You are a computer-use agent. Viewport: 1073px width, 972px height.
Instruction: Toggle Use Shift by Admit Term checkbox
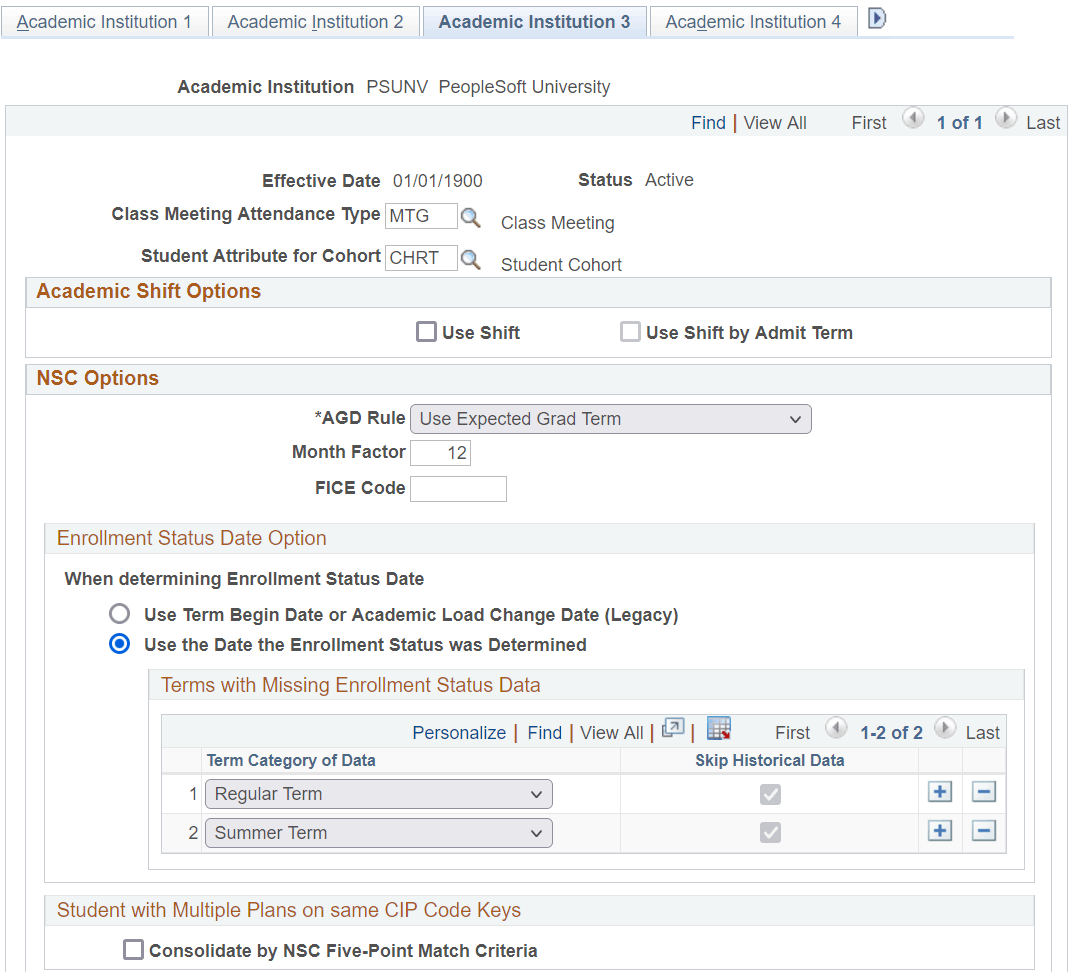pos(630,332)
